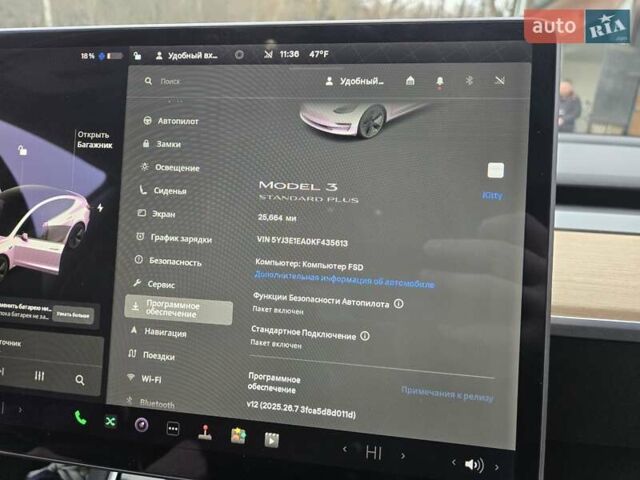This screenshot has width=640, height=480.
Task: Tap the notification bell icon
Action: [x=439, y=81]
